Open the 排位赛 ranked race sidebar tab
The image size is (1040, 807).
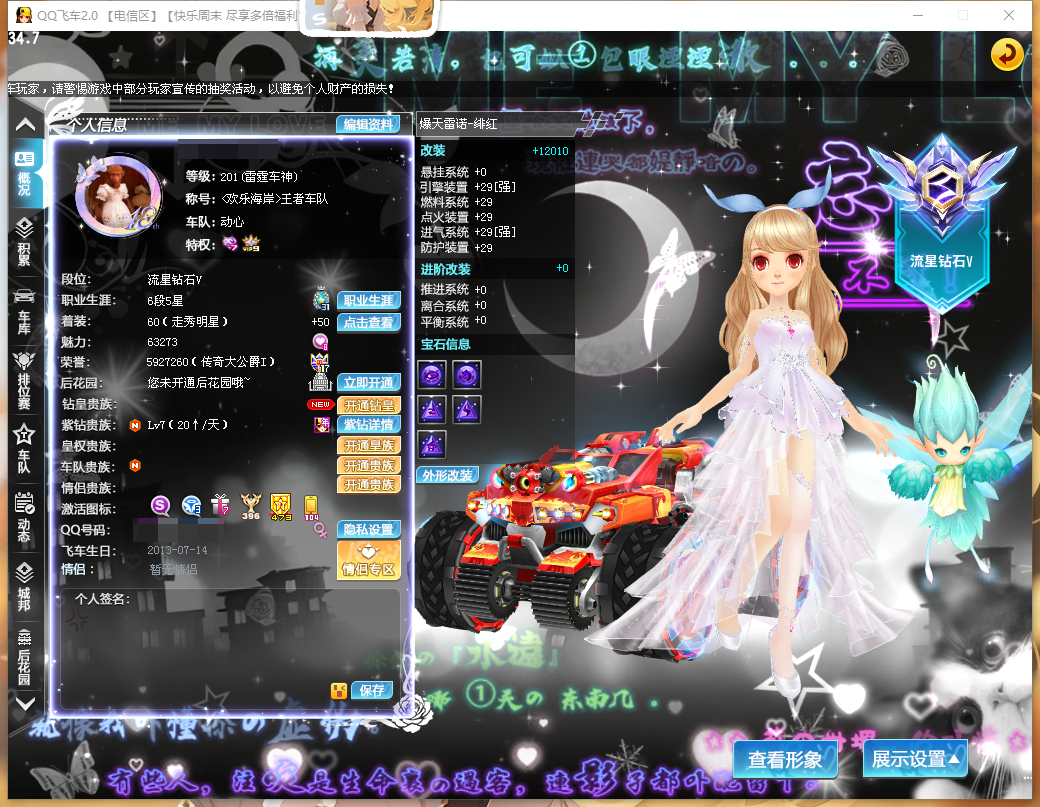click(25, 380)
